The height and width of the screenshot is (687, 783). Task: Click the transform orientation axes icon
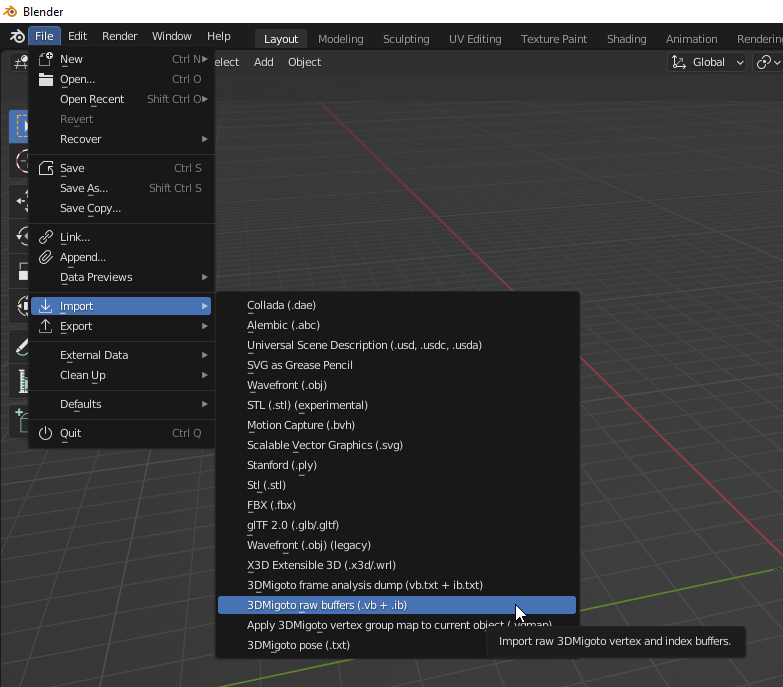[x=679, y=62]
